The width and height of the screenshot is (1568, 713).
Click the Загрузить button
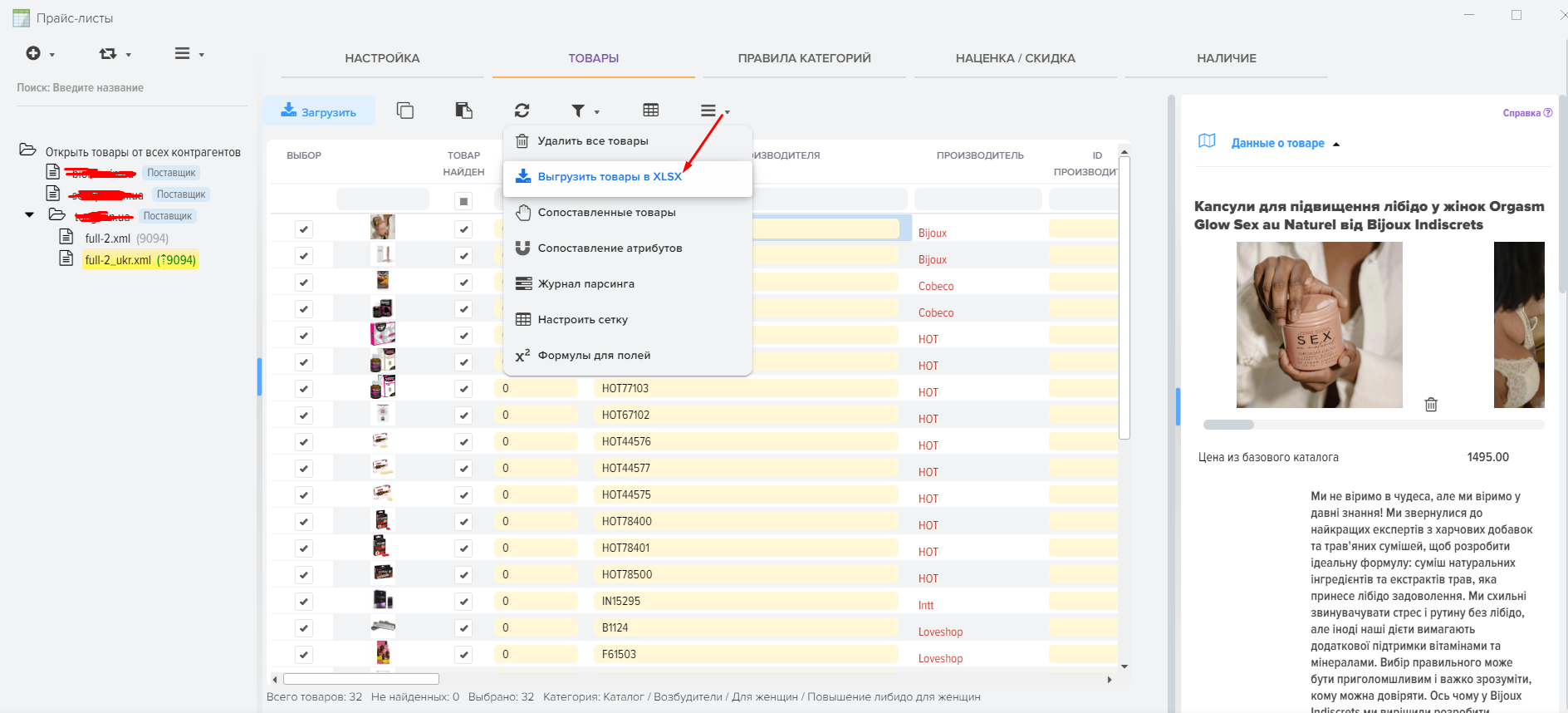click(x=319, y=111)
